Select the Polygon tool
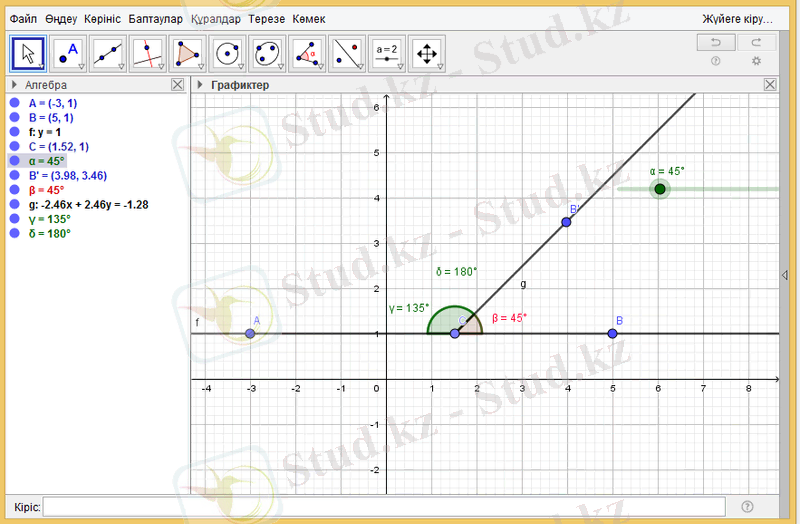The width and height of the screenshot is (800, 524). [187, 54]
